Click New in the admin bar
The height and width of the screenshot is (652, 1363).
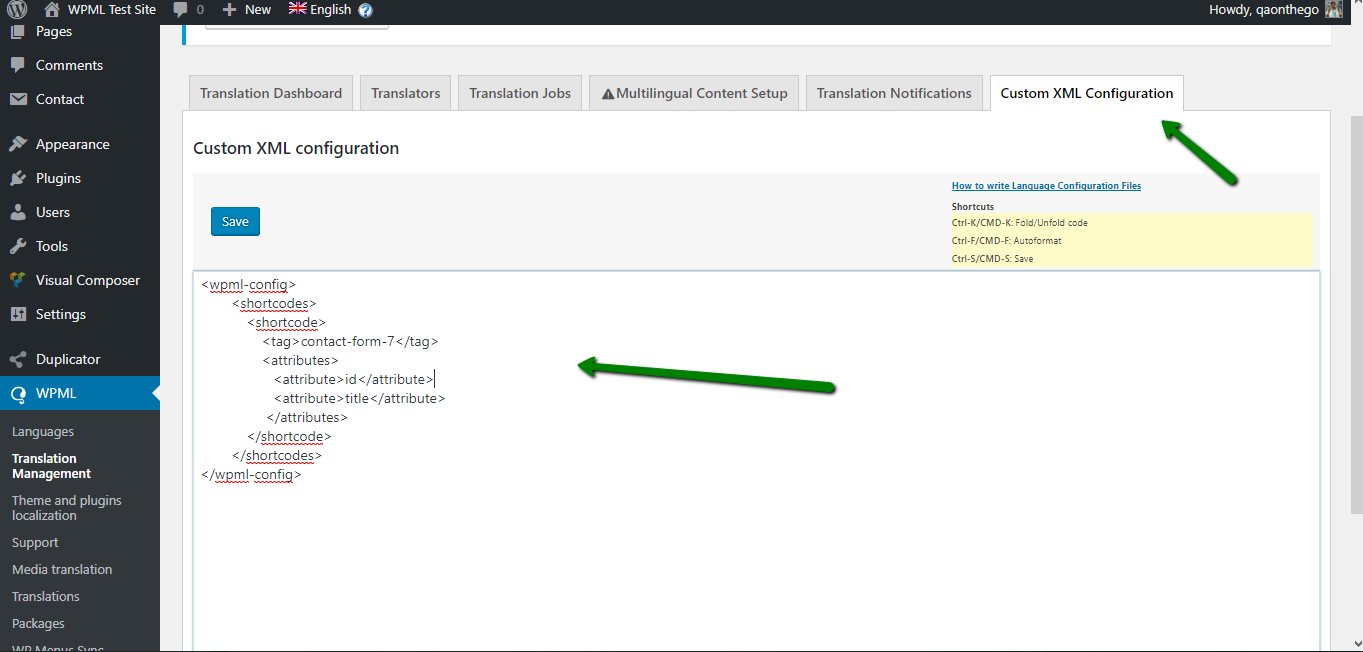(x=258, y=9)
